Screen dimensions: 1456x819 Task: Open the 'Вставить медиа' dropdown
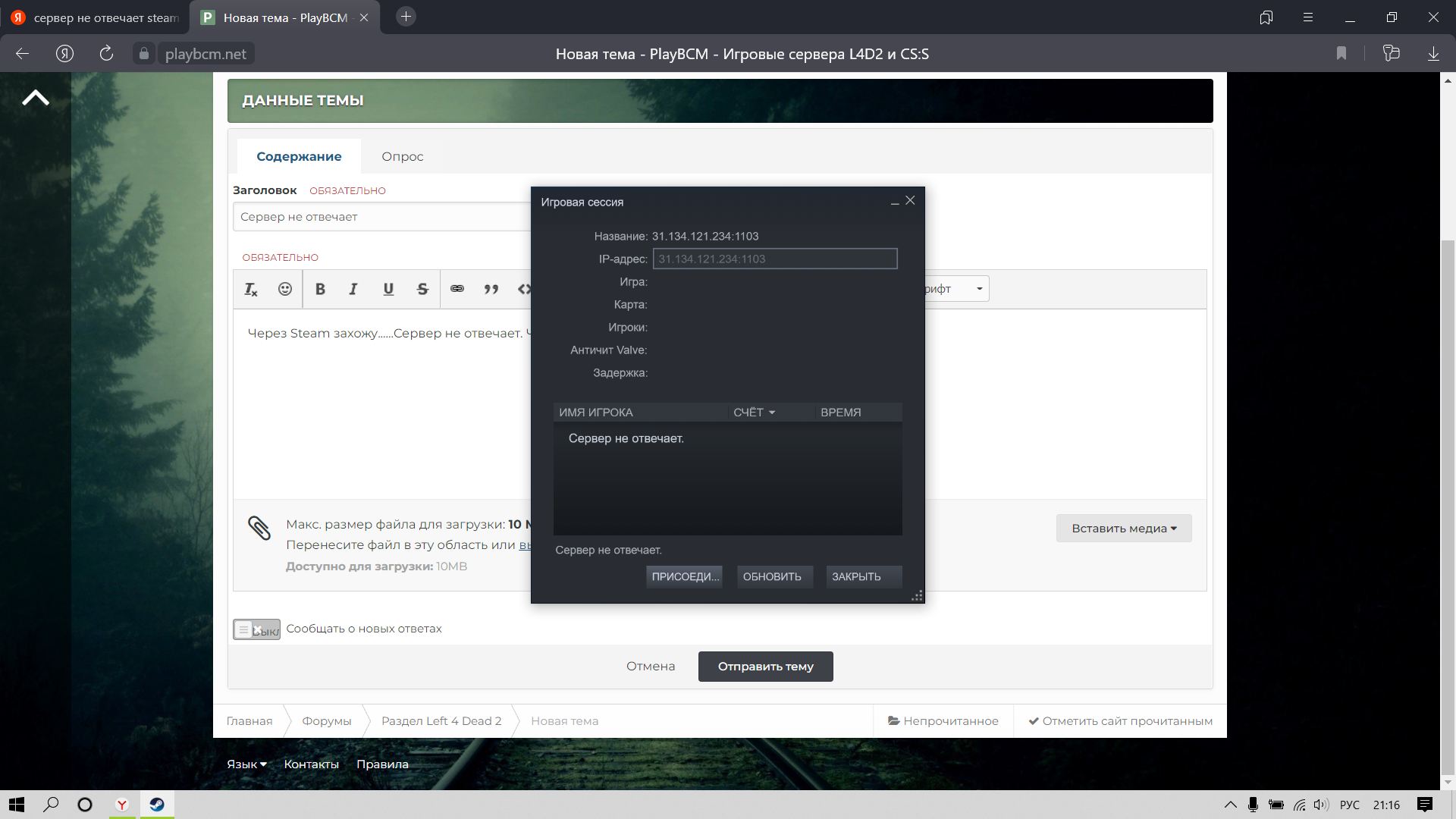[1124, 529]
